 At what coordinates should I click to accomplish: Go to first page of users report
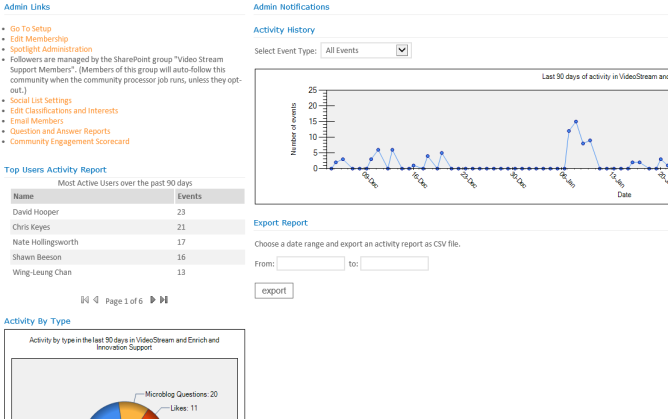pos(85,300)
